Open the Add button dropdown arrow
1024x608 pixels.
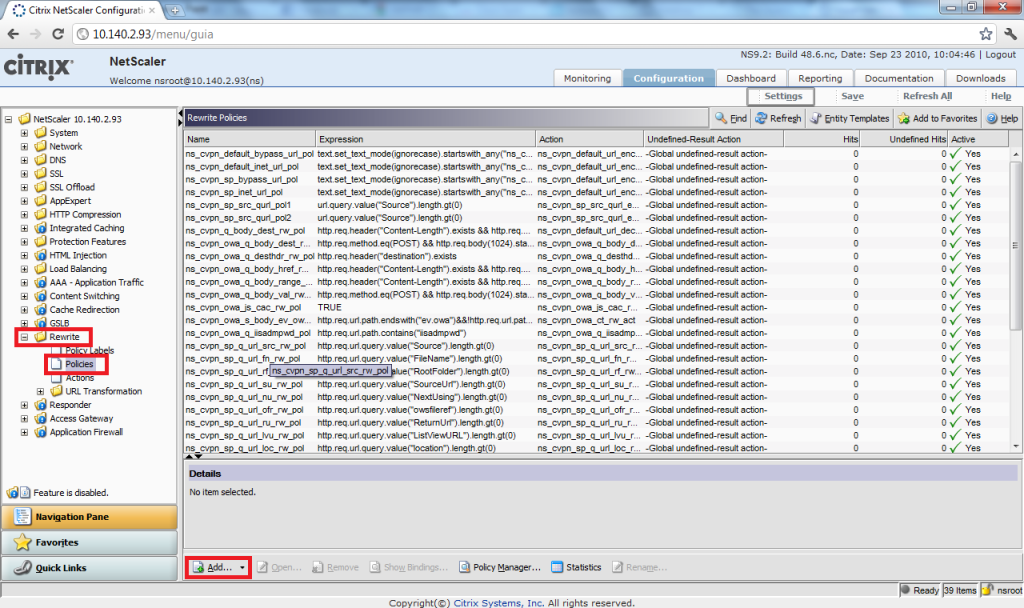(242, 568)
